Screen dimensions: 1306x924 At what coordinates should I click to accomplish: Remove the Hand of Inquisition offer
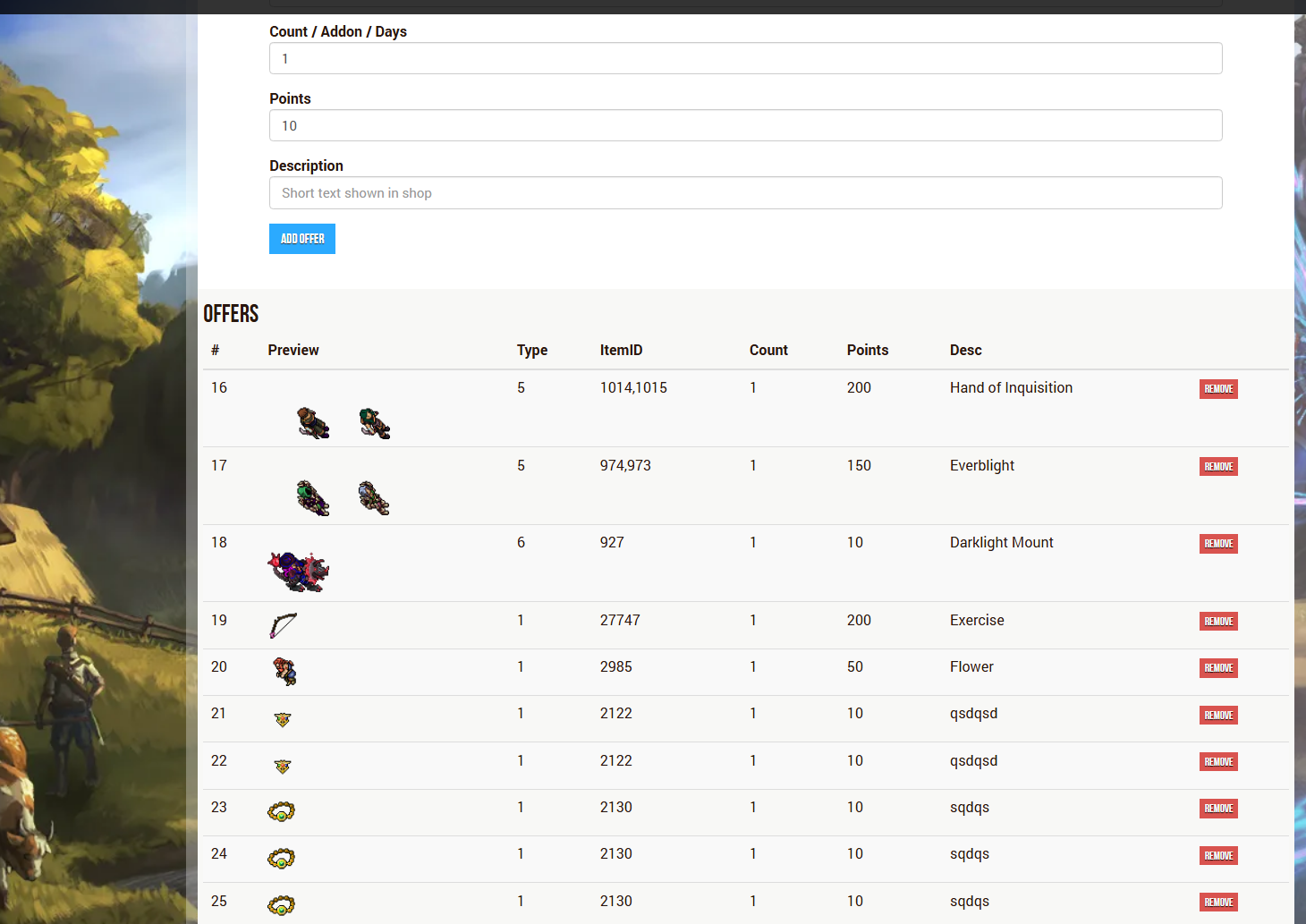[x=1218, y=389]
